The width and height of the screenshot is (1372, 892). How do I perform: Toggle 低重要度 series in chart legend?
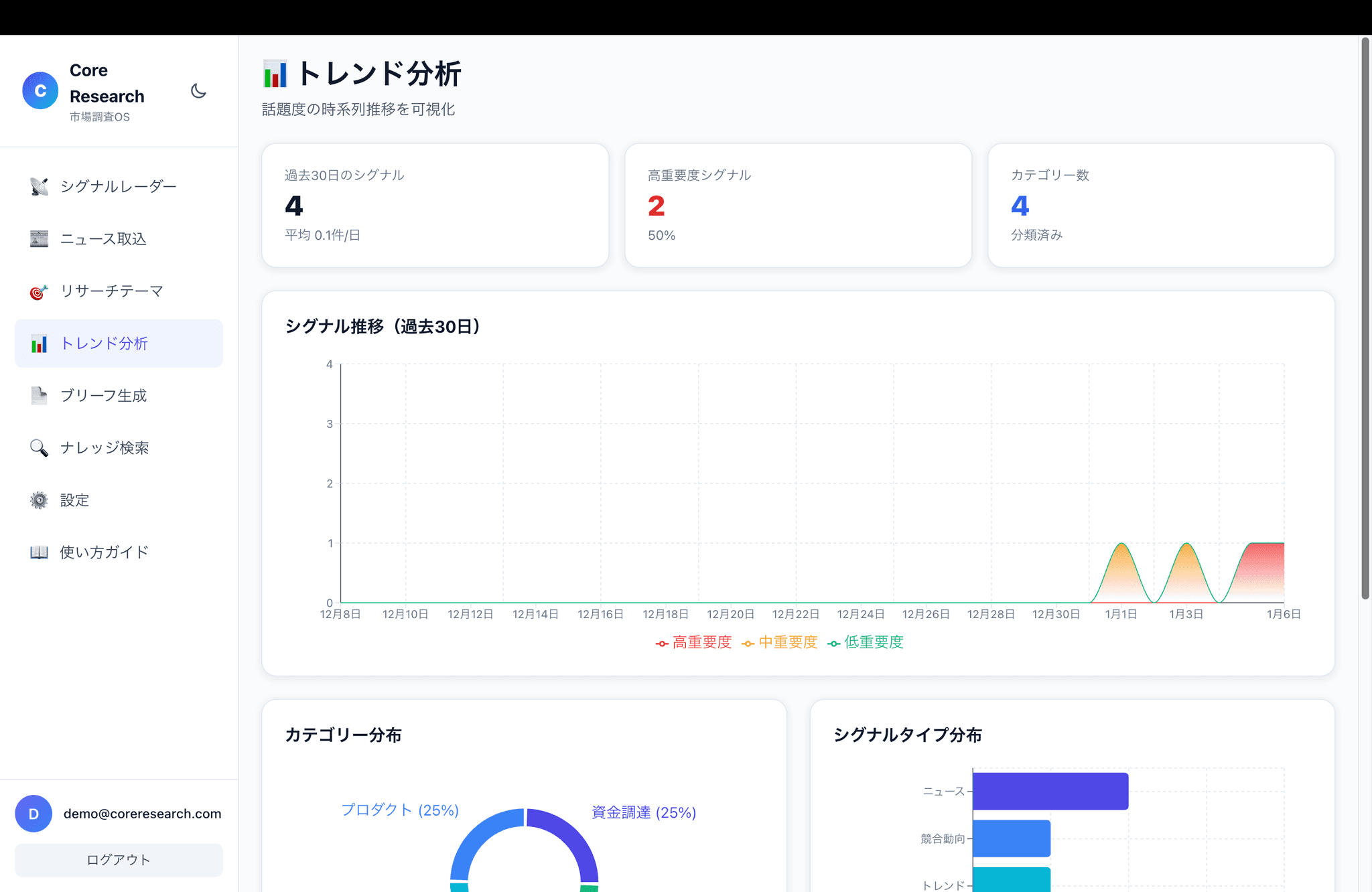[866, 643]
